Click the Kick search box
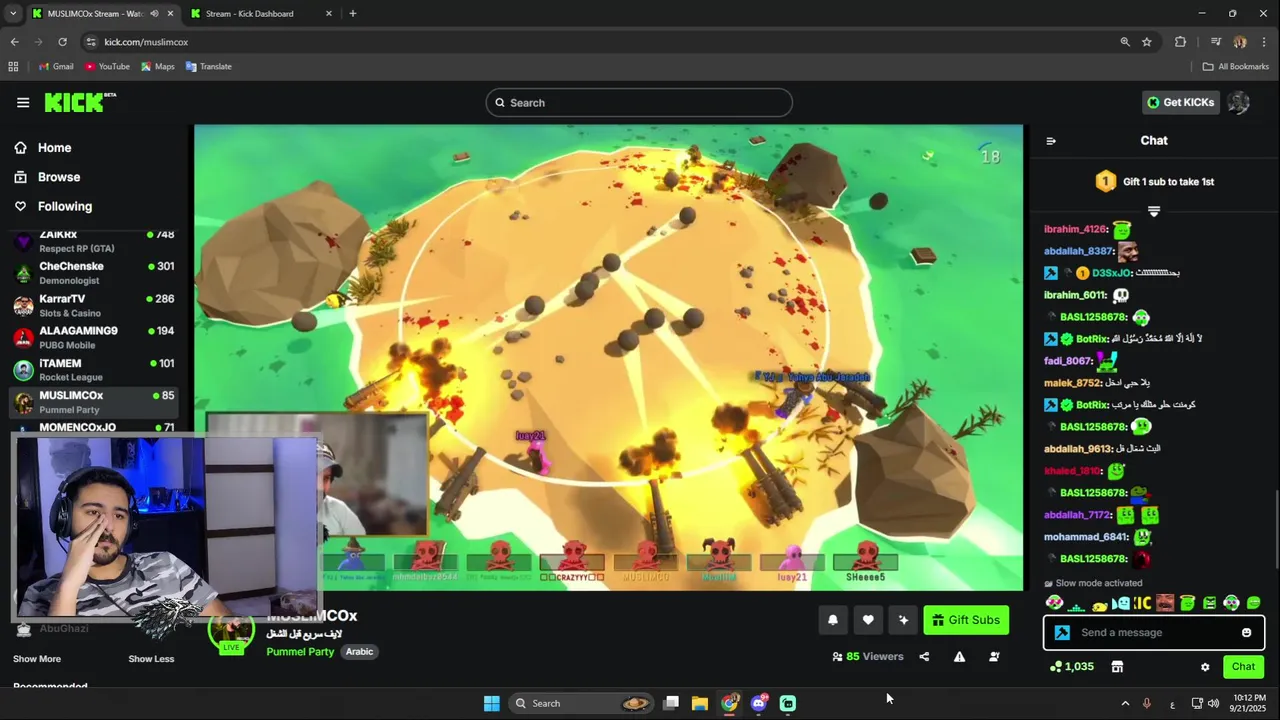This screenshot has width=1280, height=720. (639, 102)
